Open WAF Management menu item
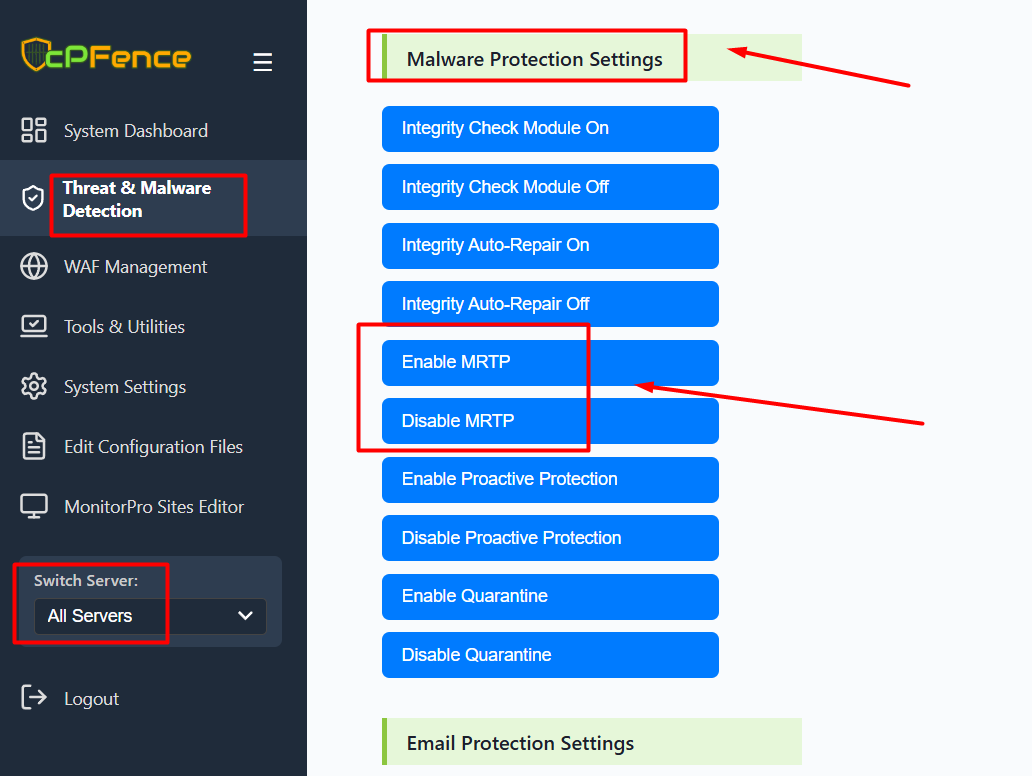Image resolution: width=1032 pixels, height=776 pixels. [x=135, y=267]
